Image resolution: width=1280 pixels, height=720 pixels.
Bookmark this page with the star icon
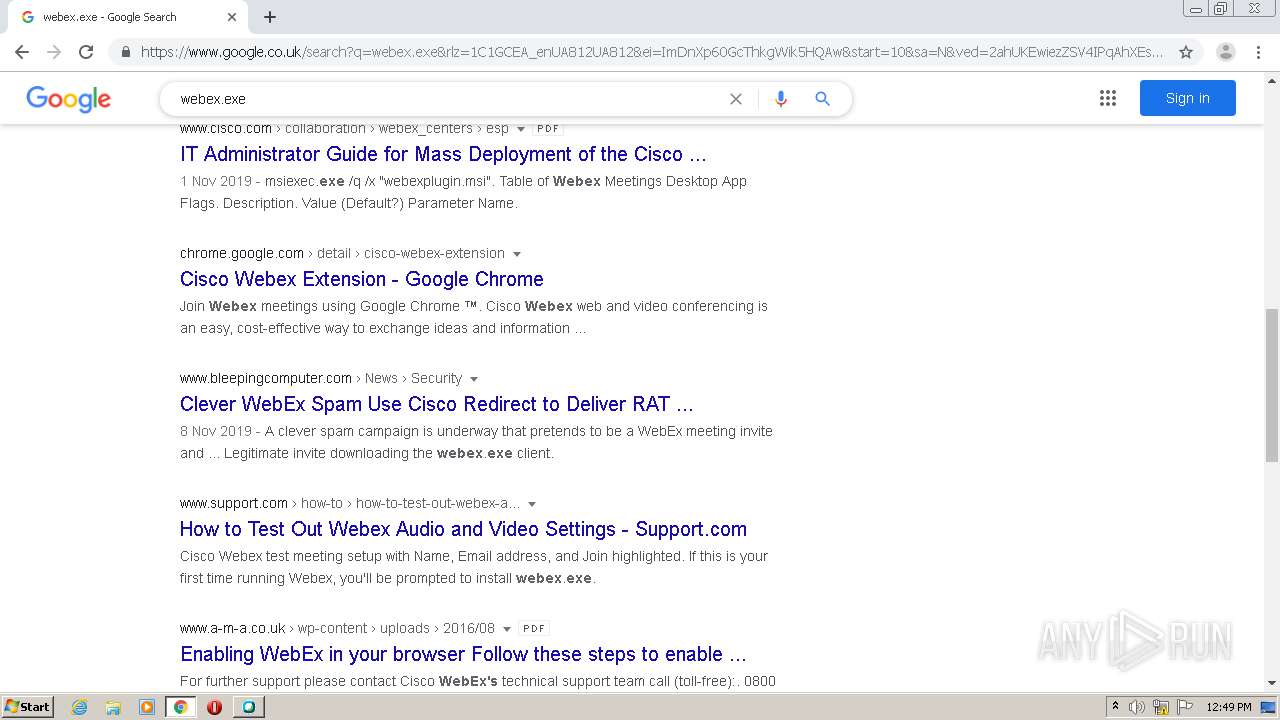click(1186, 52)
